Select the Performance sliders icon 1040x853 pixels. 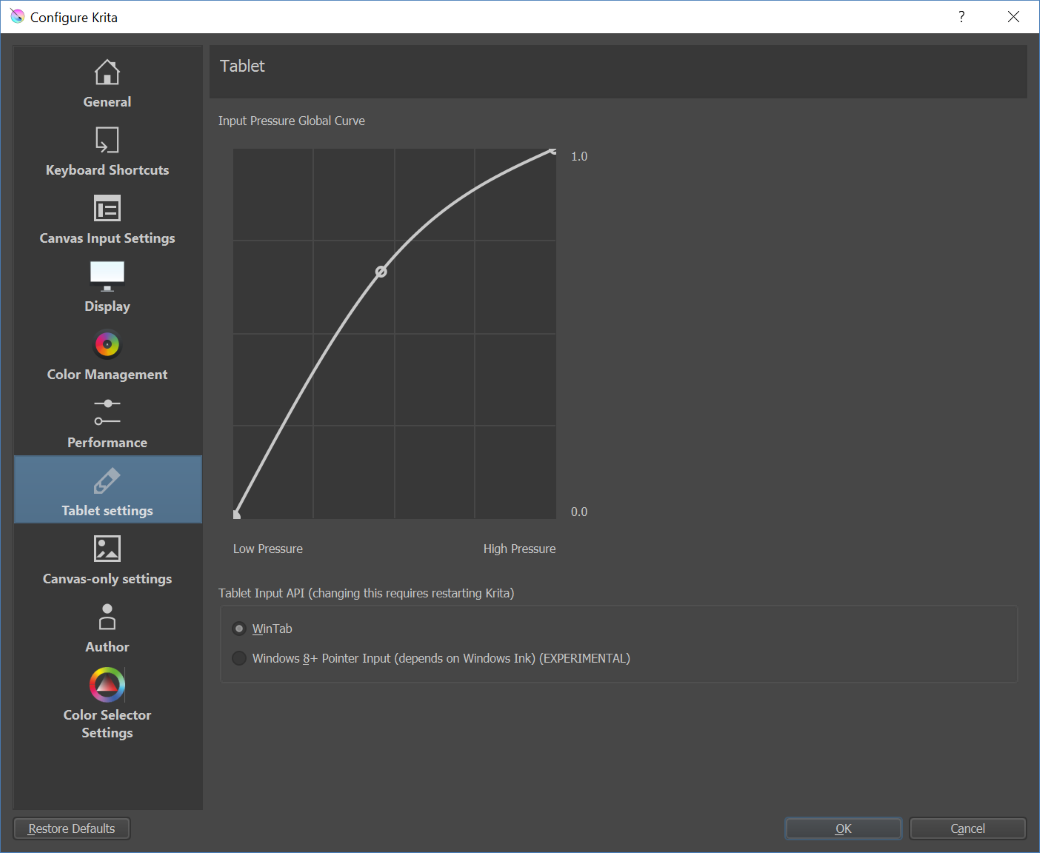point(107,412)
